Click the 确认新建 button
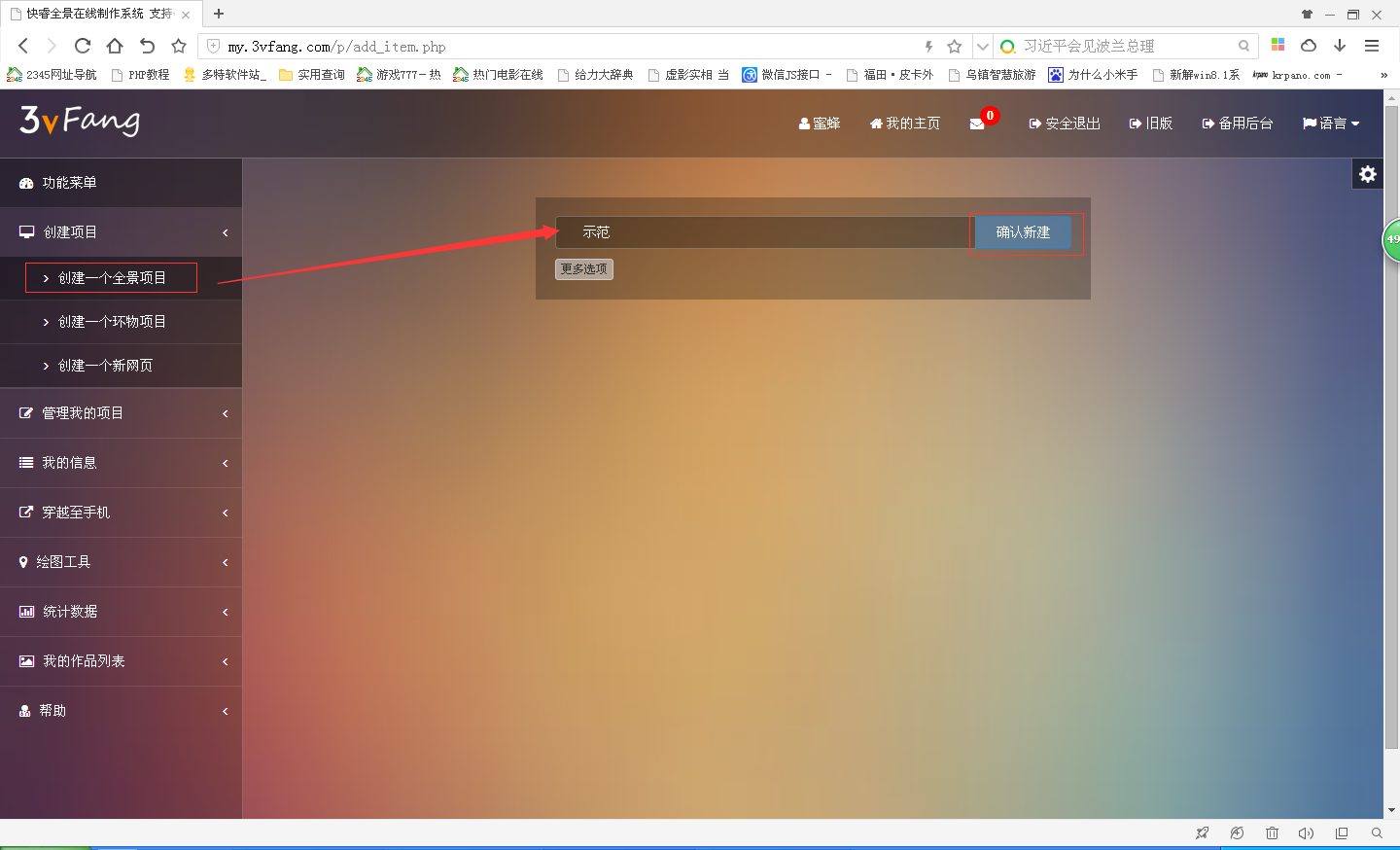This screenshot has height=850, width=1400. pos(1023,232)
